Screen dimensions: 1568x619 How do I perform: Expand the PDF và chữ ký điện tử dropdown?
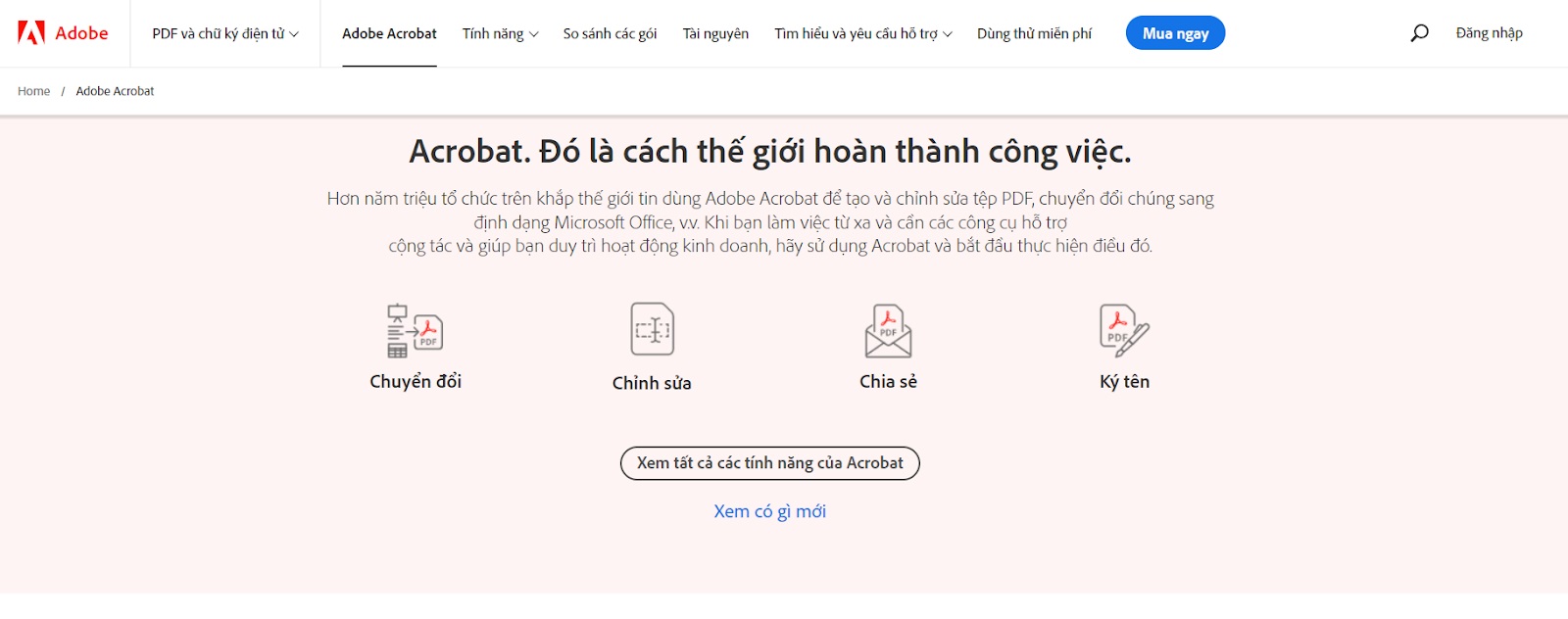pyautogui.click(x=225, y=33)
